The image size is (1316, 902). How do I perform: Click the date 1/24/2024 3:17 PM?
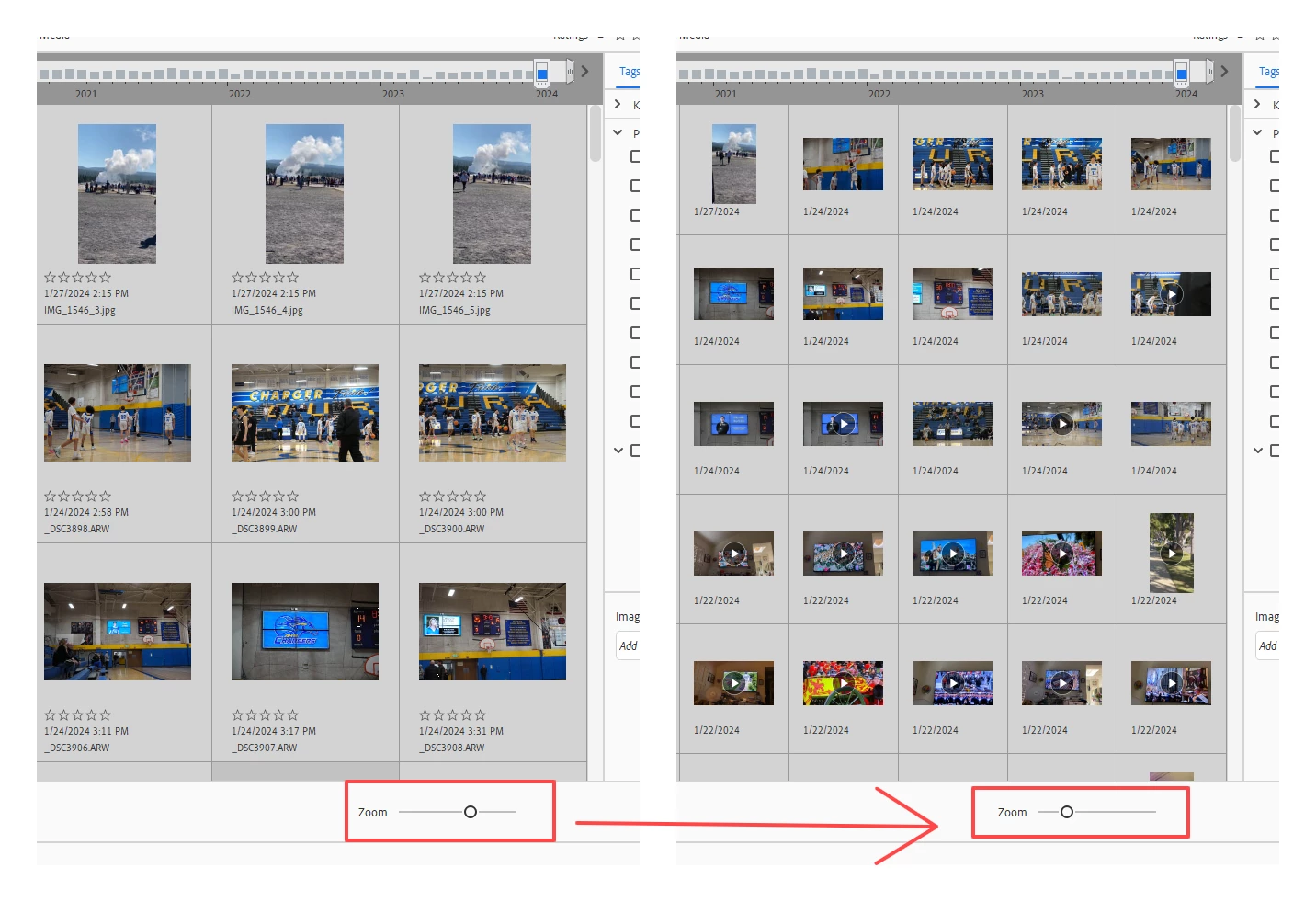[274, 731]
